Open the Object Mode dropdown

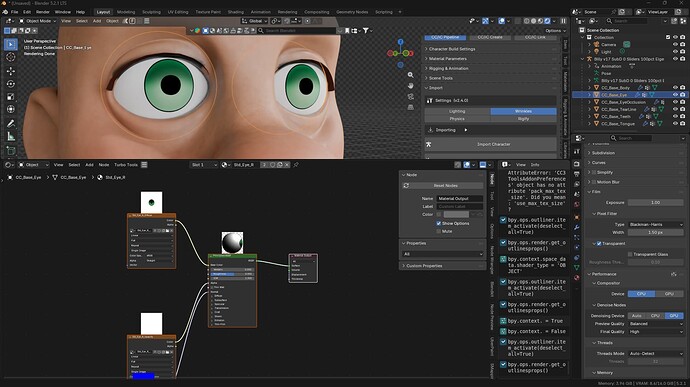[x=37, y=21]
